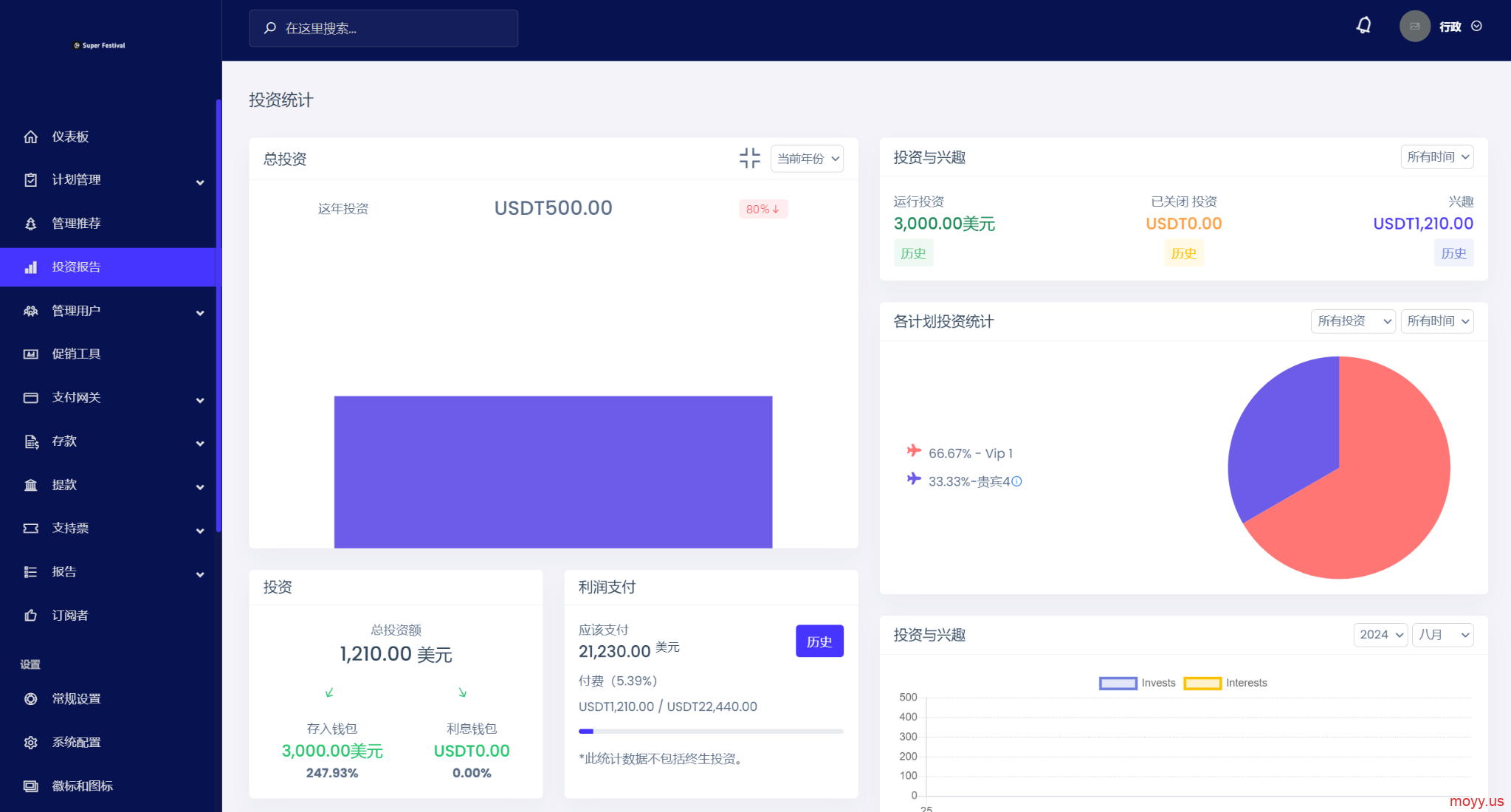Screen dimensions: 1511x812
Task: Click the bar chart icon for 投资报告
Action: coord(30,267)
